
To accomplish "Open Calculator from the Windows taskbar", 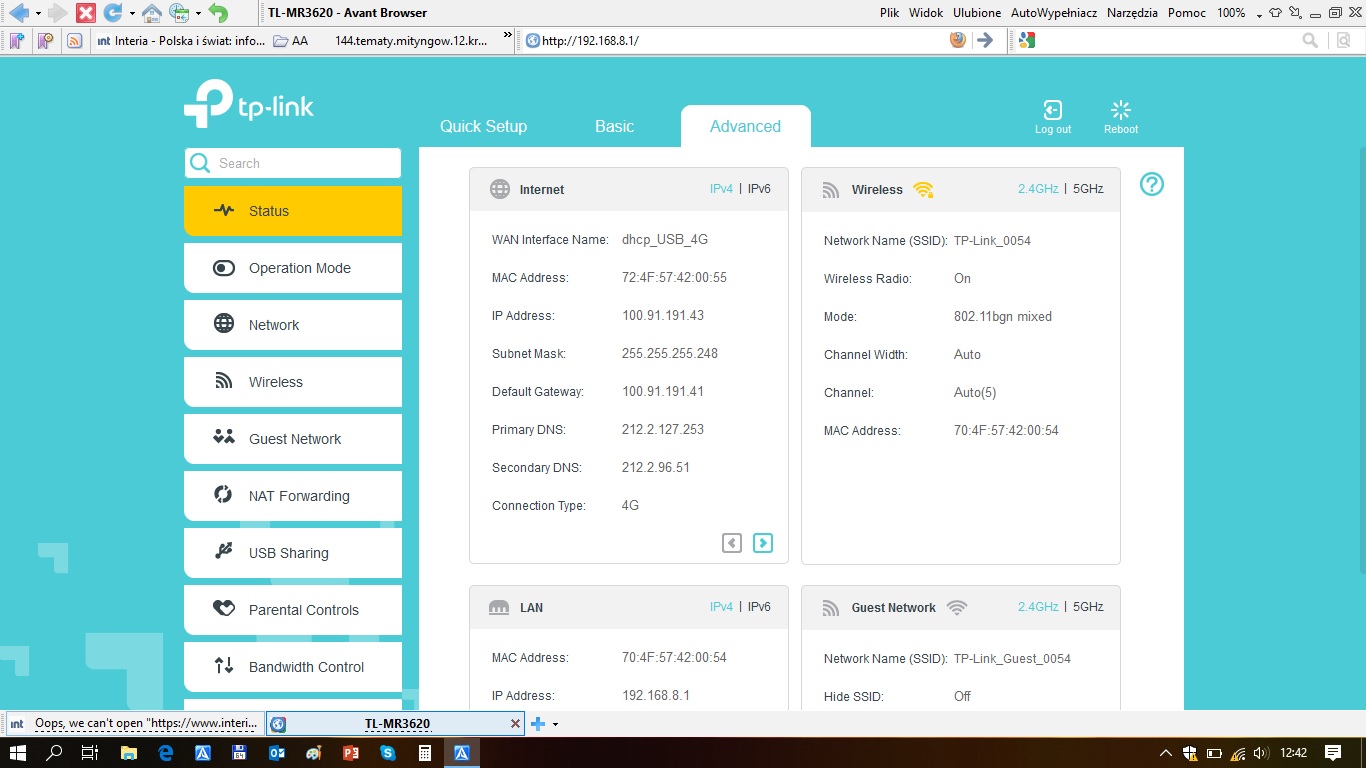I will [424, 753].
